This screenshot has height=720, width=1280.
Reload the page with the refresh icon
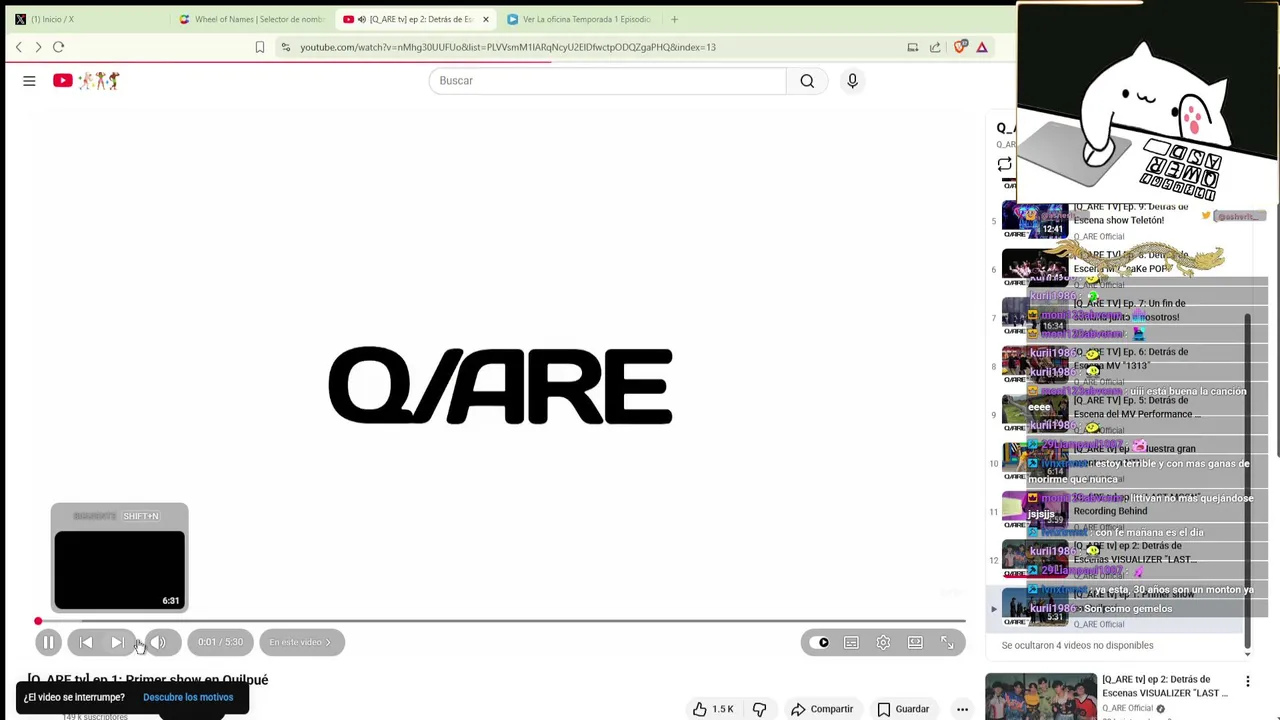coord(58,47)
